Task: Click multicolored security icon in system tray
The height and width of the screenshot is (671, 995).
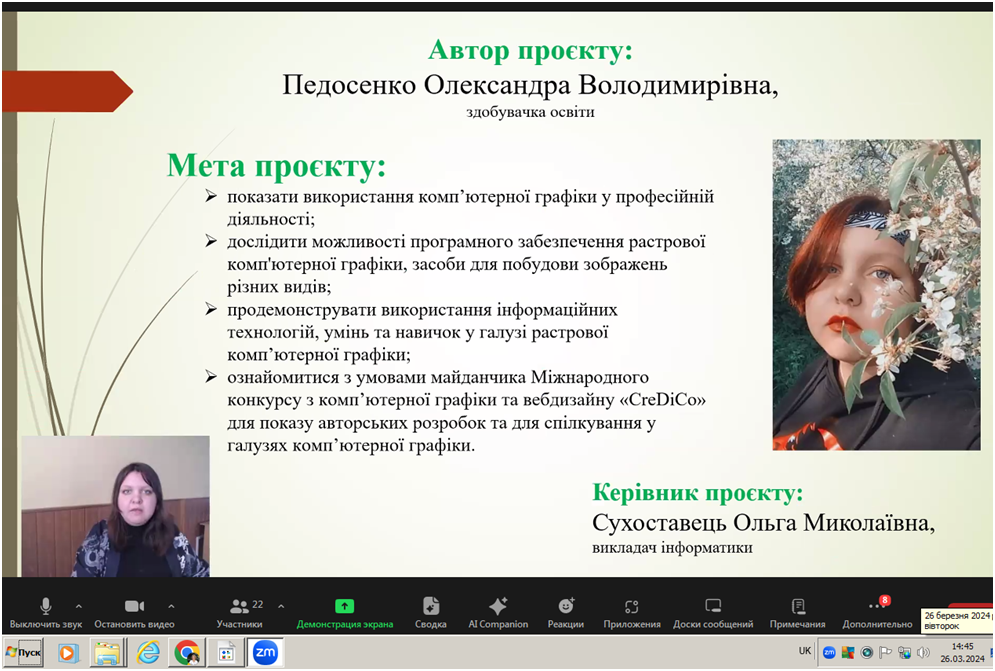Action: [848, 652]
